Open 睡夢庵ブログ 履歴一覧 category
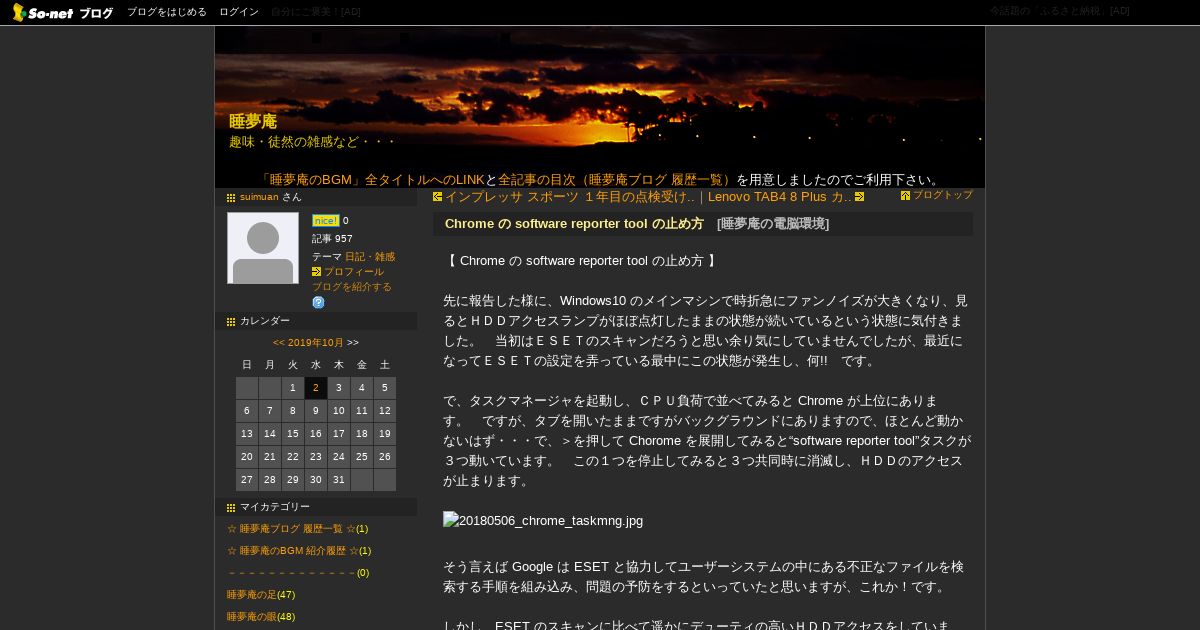Viewport: 1200px width, 630px height. [x=291, y=529]
